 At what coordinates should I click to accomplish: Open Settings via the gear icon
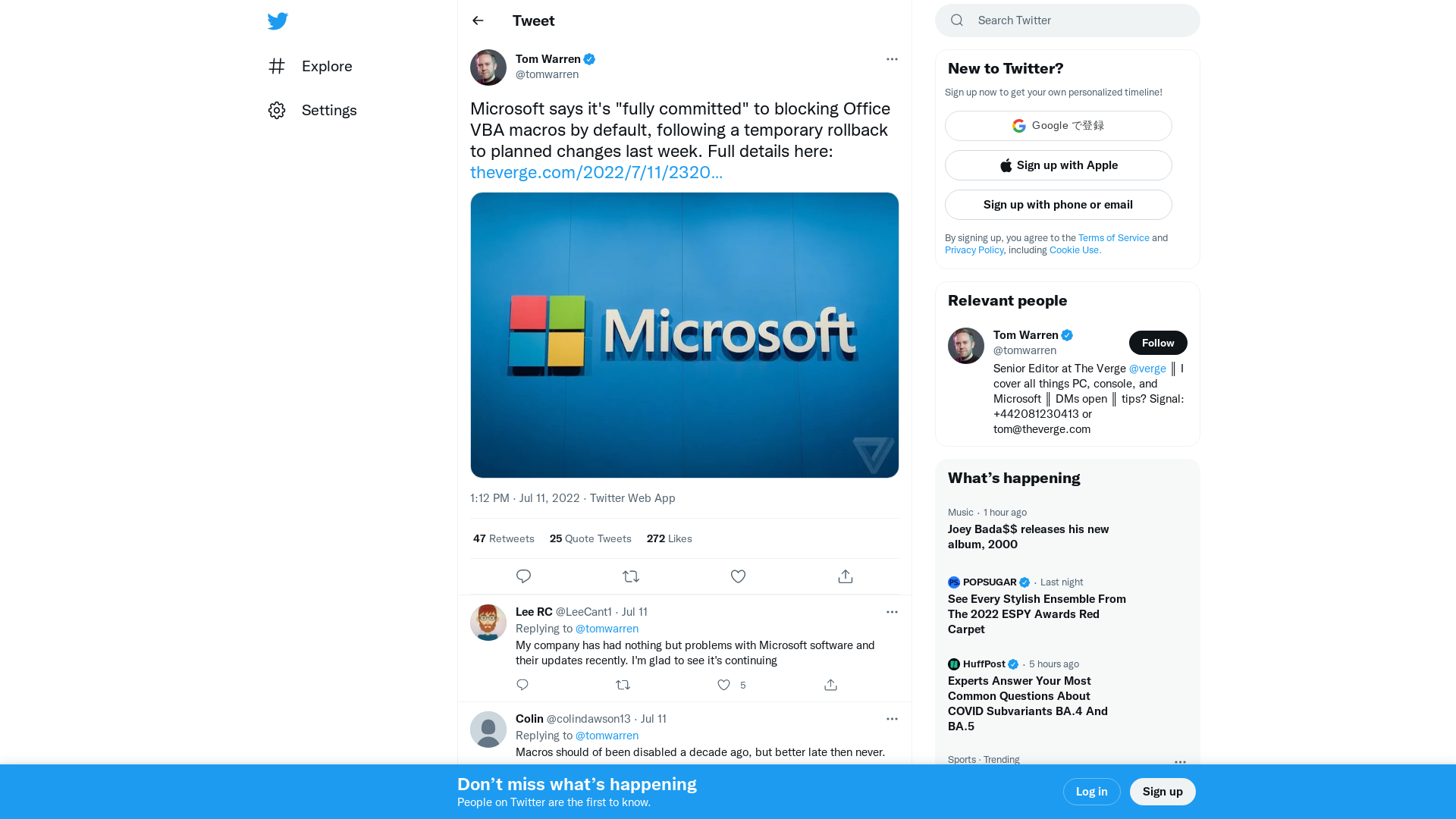click(277, 110)
